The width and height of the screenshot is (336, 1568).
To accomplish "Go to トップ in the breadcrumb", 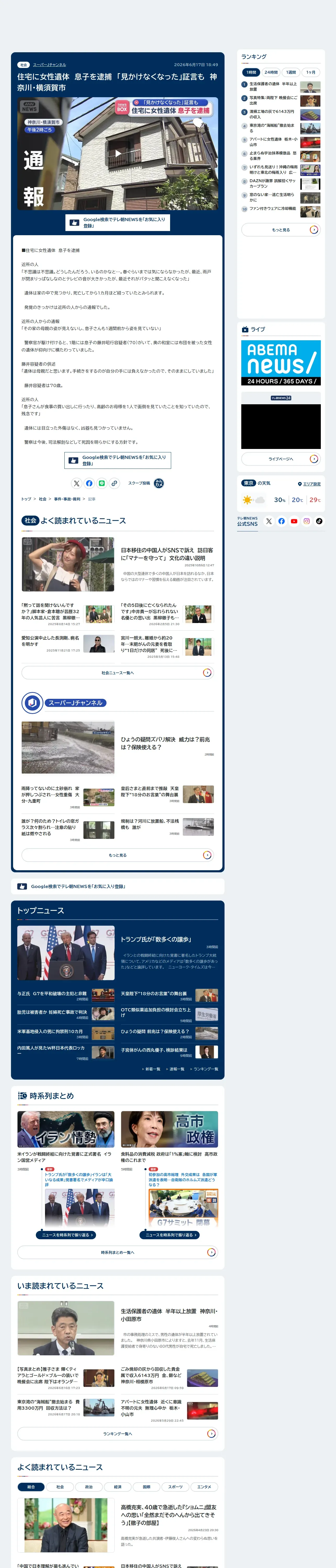I will click(x=26, y=499).
